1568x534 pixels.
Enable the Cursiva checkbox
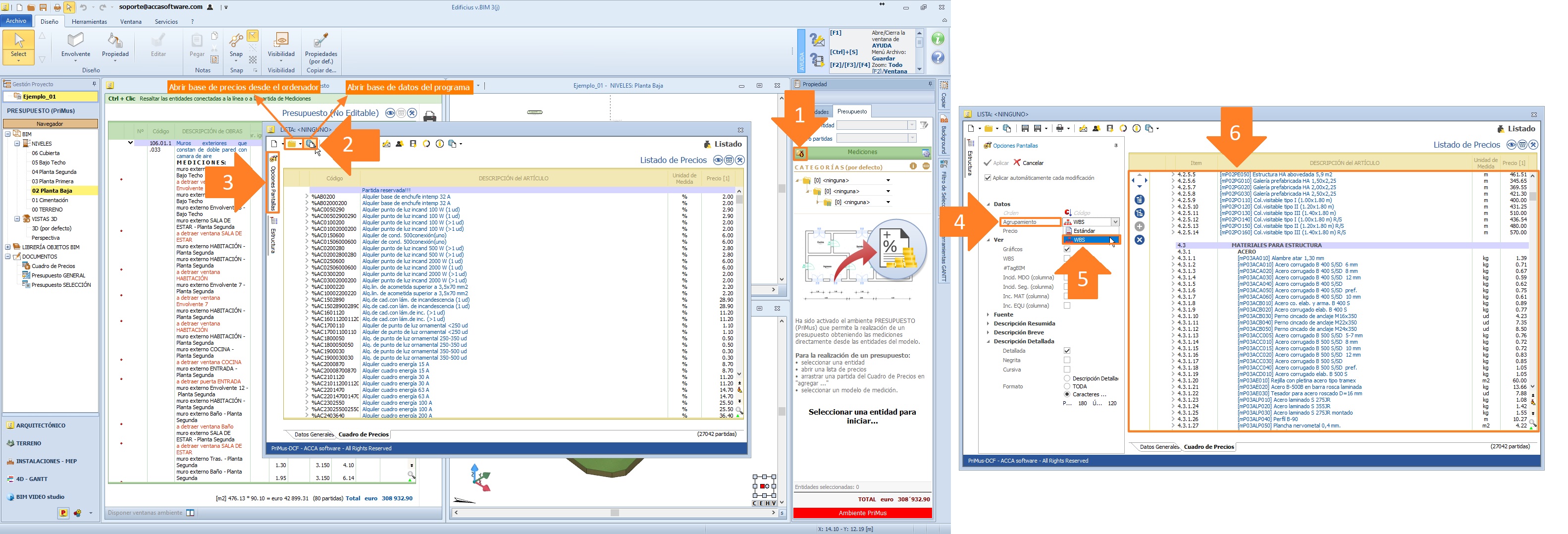1066,370
